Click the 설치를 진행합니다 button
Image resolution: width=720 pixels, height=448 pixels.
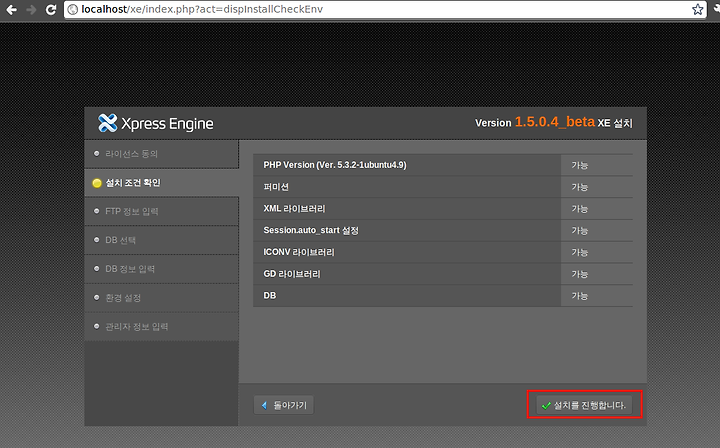(x=584, y=405)
